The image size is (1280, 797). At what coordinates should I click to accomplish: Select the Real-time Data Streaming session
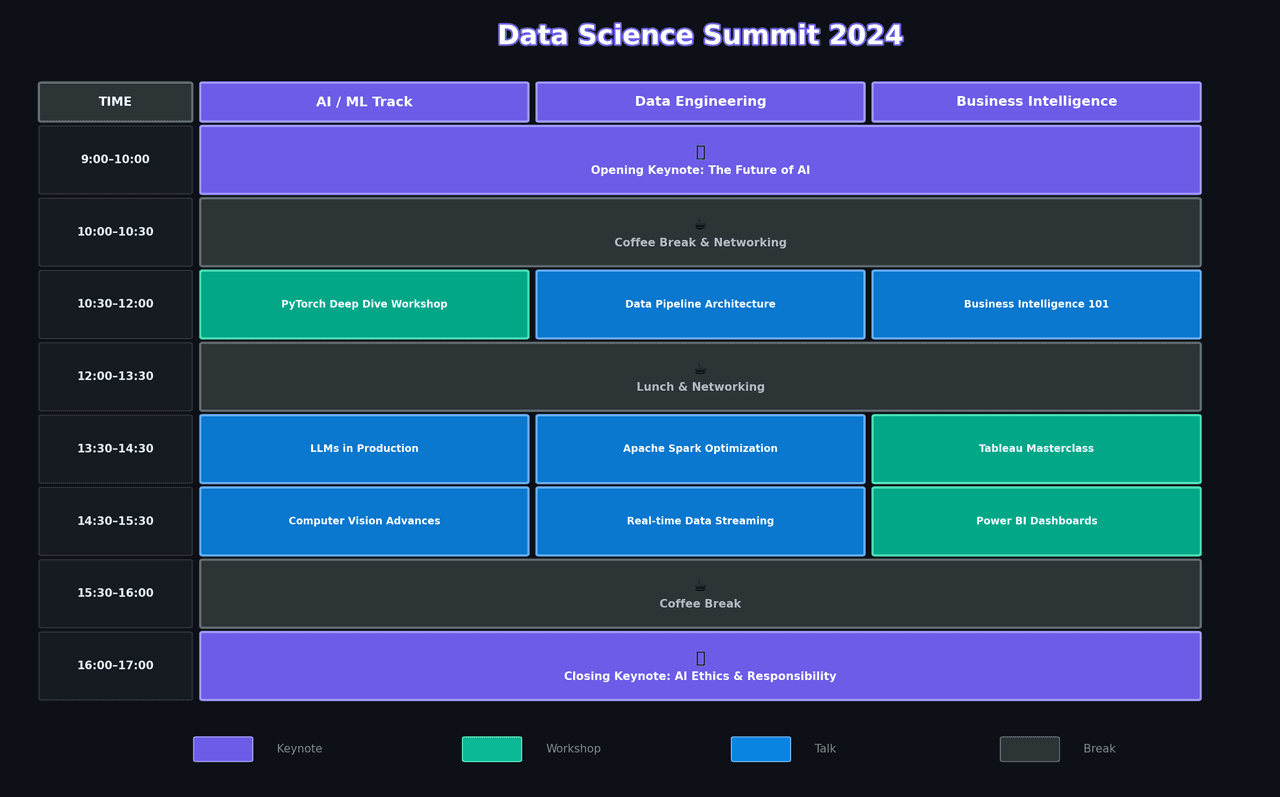[x=700, y=520]
